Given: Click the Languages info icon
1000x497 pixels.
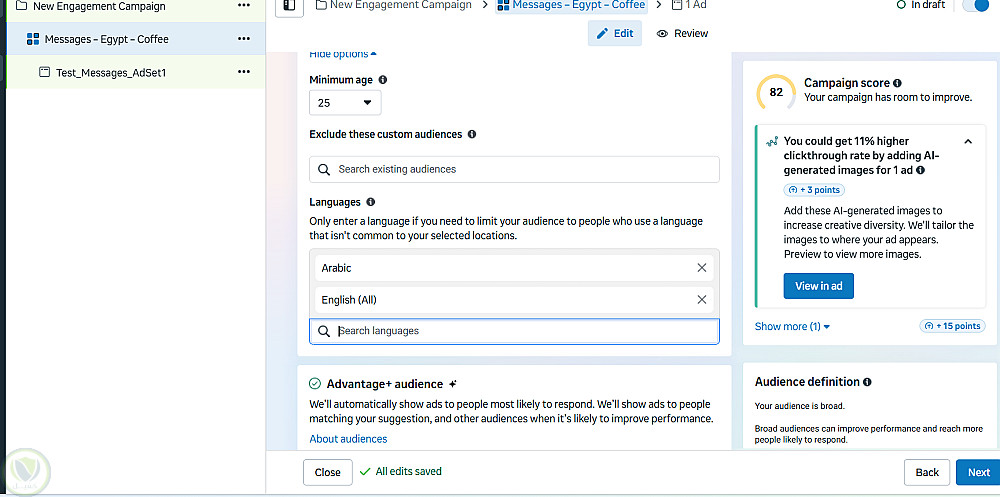Looking at the screenshot, I should [x=371, y=202].
